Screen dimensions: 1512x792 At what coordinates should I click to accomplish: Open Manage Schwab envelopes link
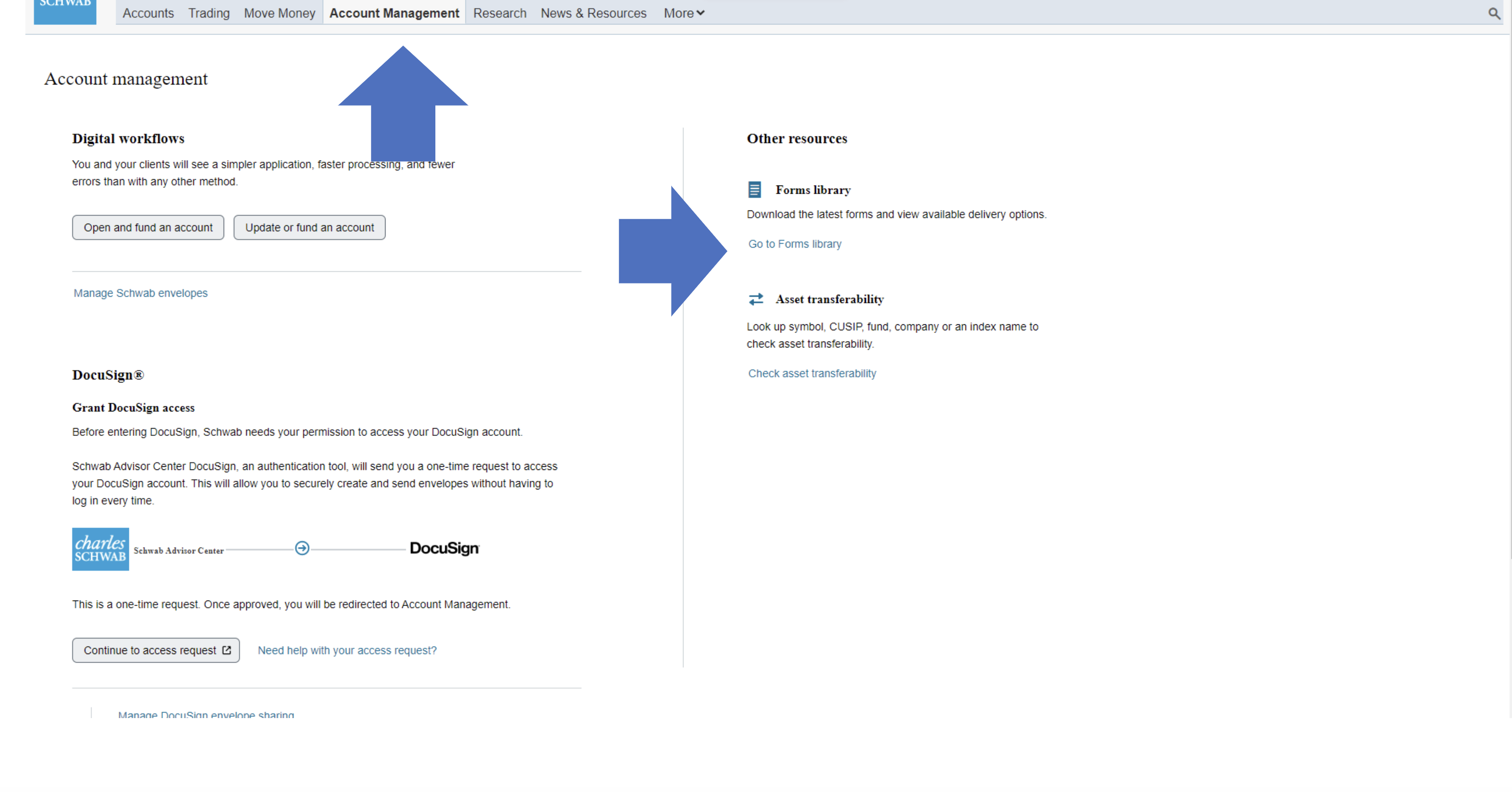(x=140, y=293)
